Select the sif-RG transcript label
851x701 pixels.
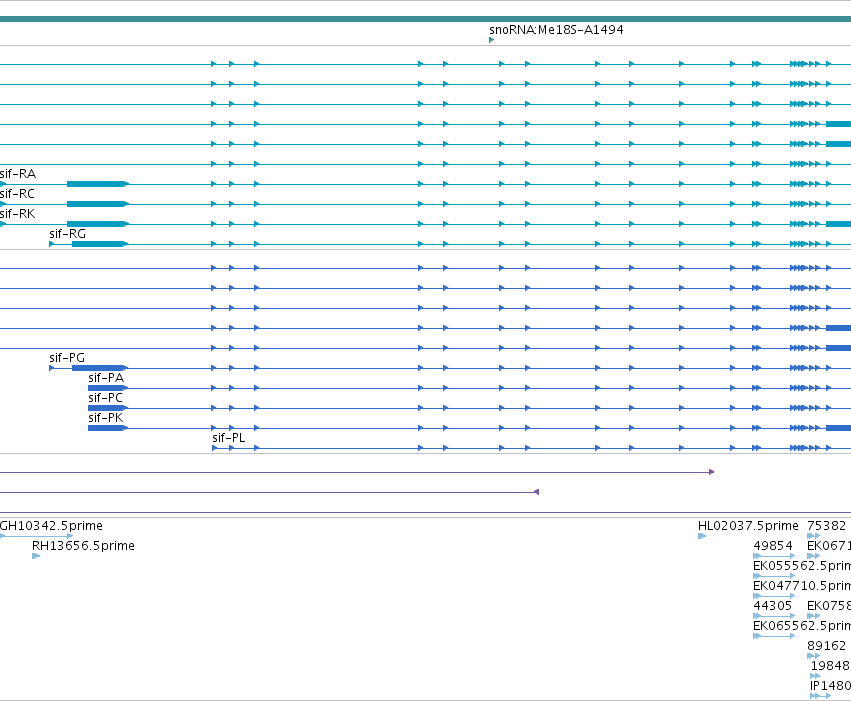pos(67,234)
